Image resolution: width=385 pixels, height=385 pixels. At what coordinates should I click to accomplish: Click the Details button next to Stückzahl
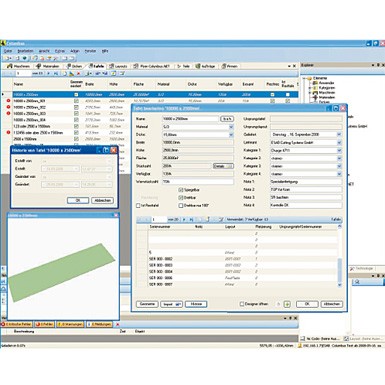pyautogui.click(x=223, y=166)
